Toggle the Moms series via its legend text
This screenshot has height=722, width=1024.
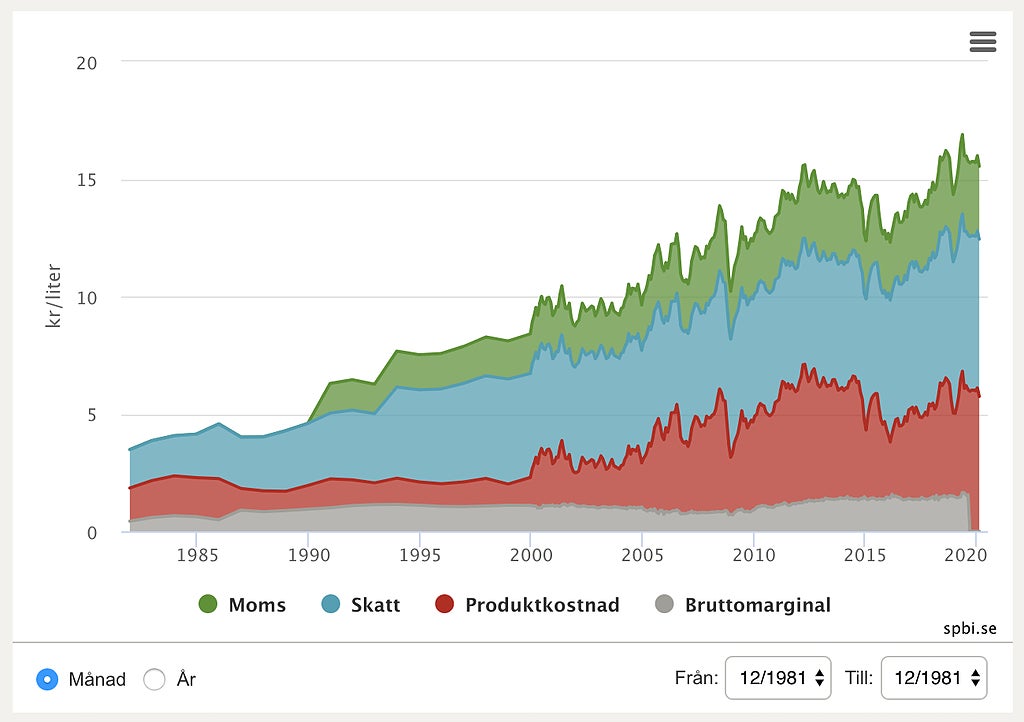click(x=257, y=605)
